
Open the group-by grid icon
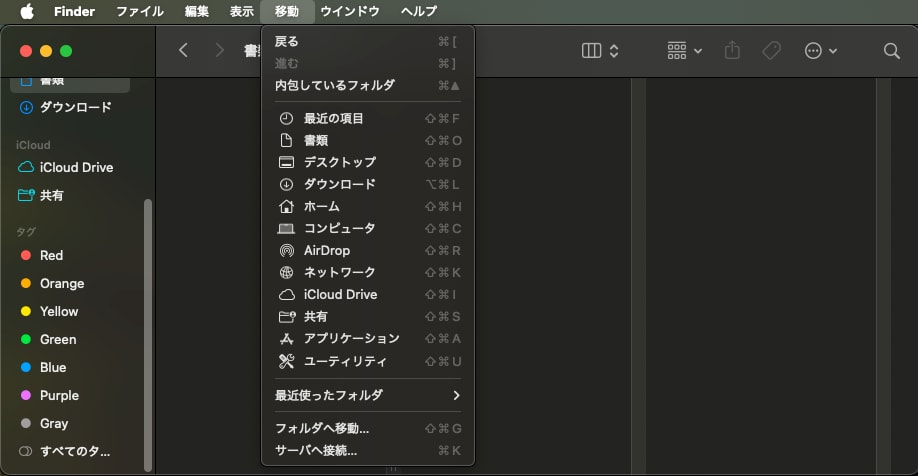click(677, 51)
